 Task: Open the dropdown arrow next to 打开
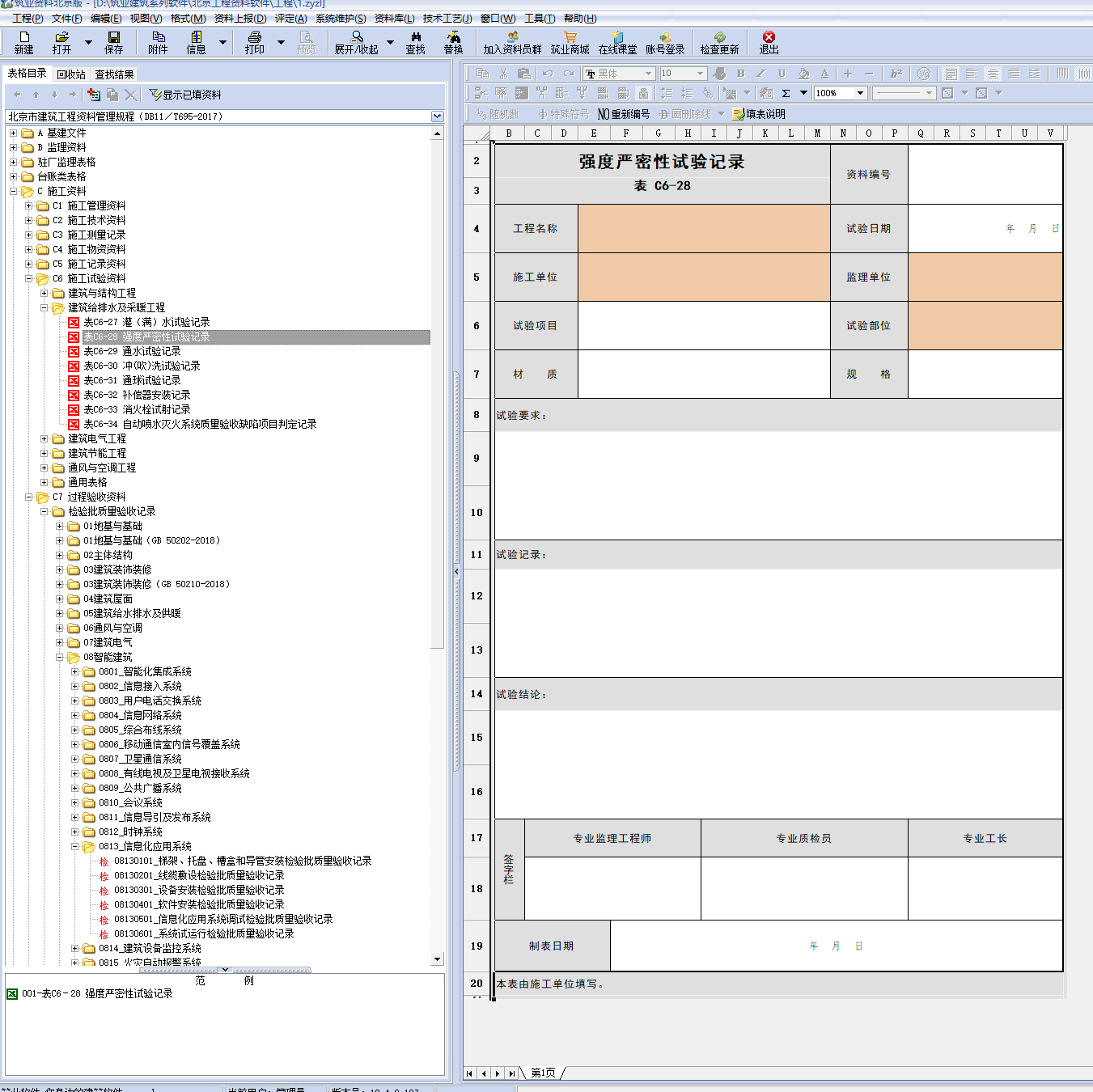click(x=88, y=41)
